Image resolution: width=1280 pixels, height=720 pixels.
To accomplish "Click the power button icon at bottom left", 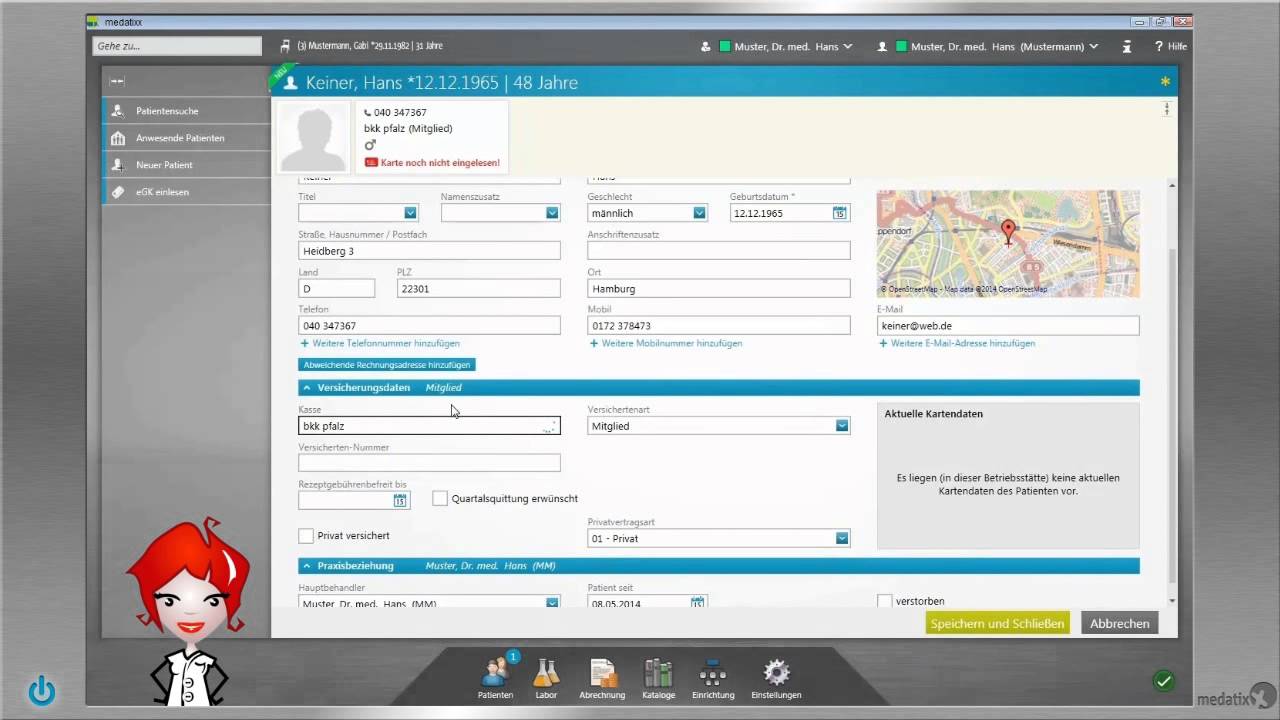I will [x=42, y=690].
